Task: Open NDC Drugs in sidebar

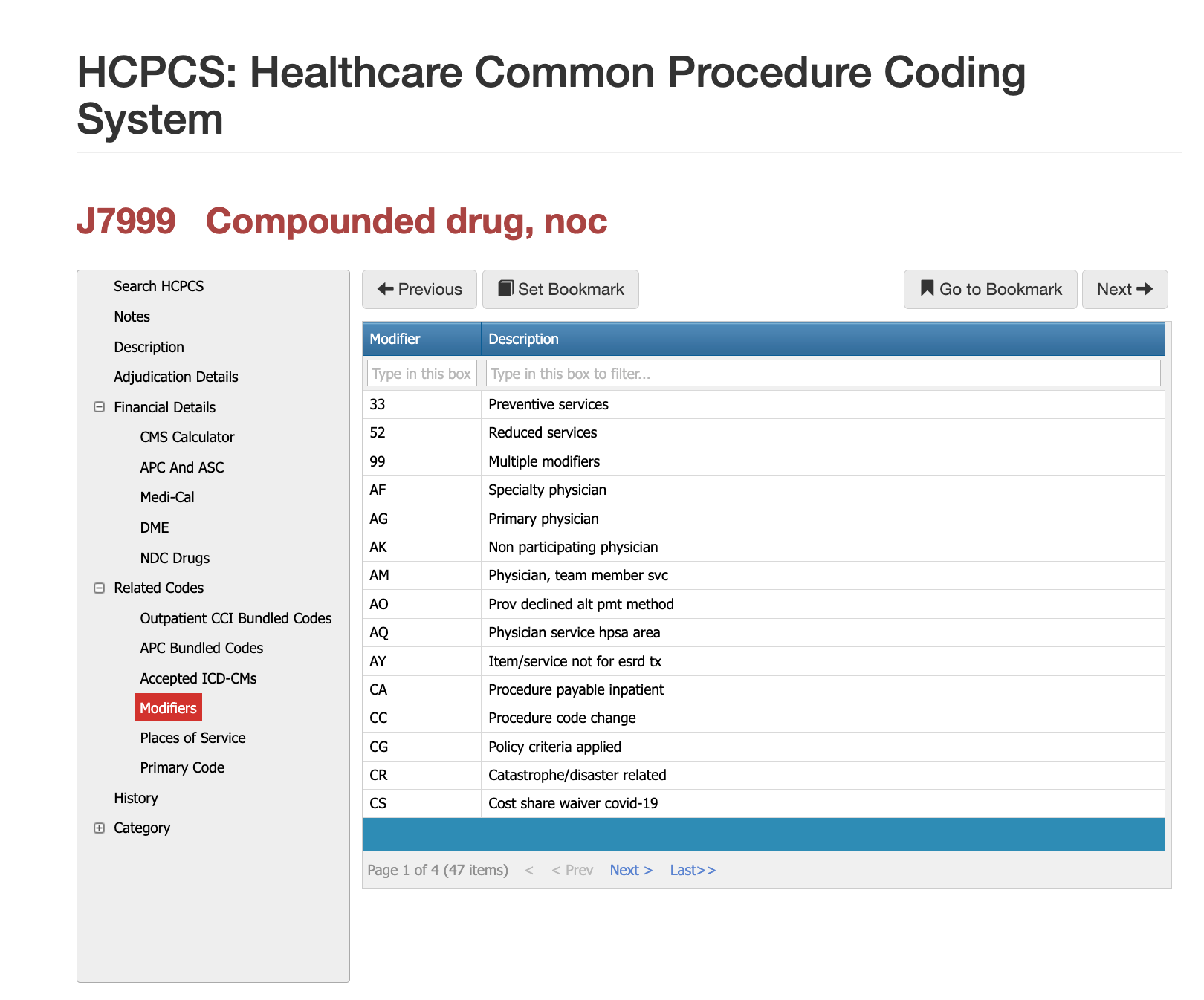Action: coord(175,558)
